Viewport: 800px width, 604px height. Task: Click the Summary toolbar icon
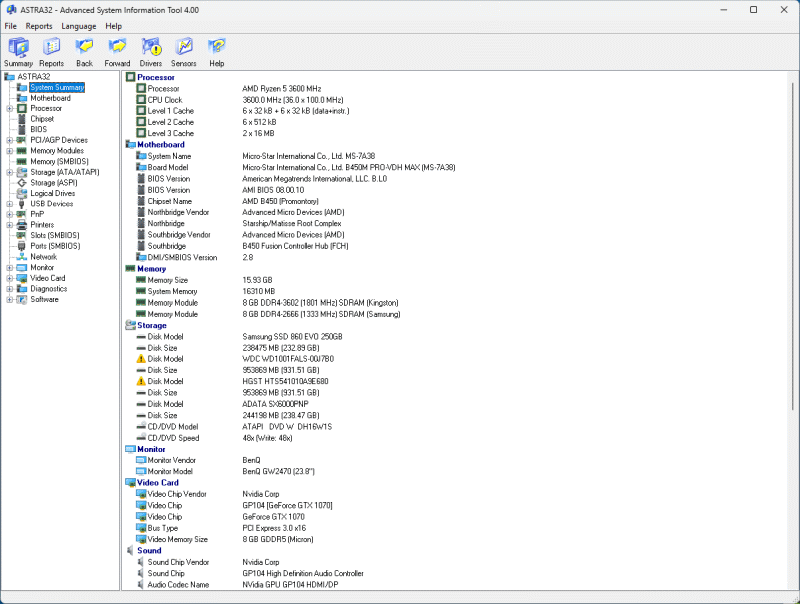click(18, 51)
